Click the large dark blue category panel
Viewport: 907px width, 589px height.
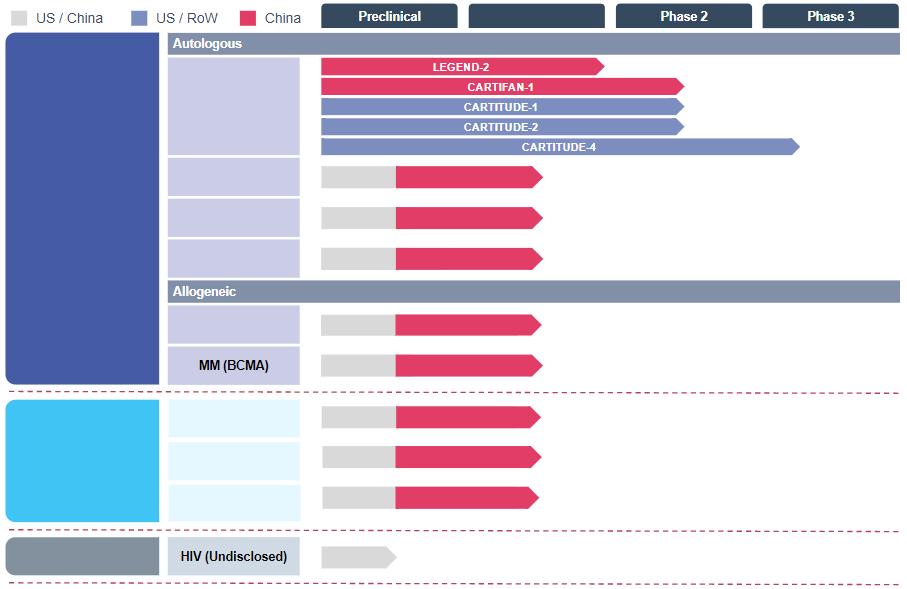click(x=82, y=208)
